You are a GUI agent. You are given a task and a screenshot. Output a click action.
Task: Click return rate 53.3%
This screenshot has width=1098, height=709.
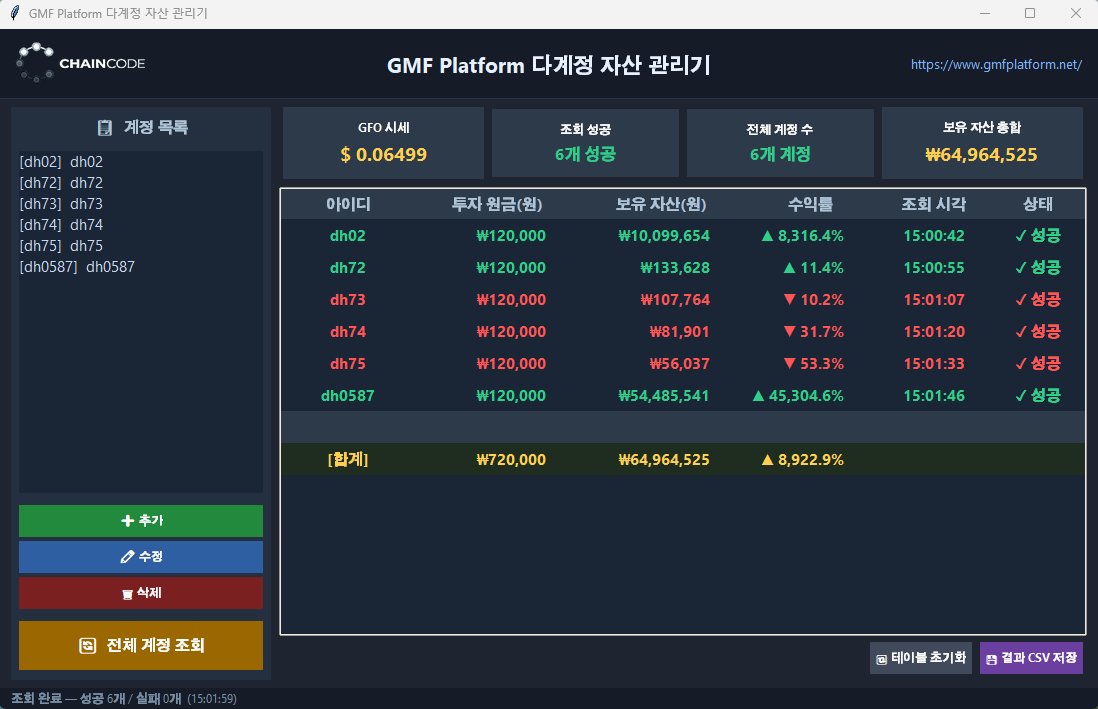pyautogui.click(x=814, y=364)
